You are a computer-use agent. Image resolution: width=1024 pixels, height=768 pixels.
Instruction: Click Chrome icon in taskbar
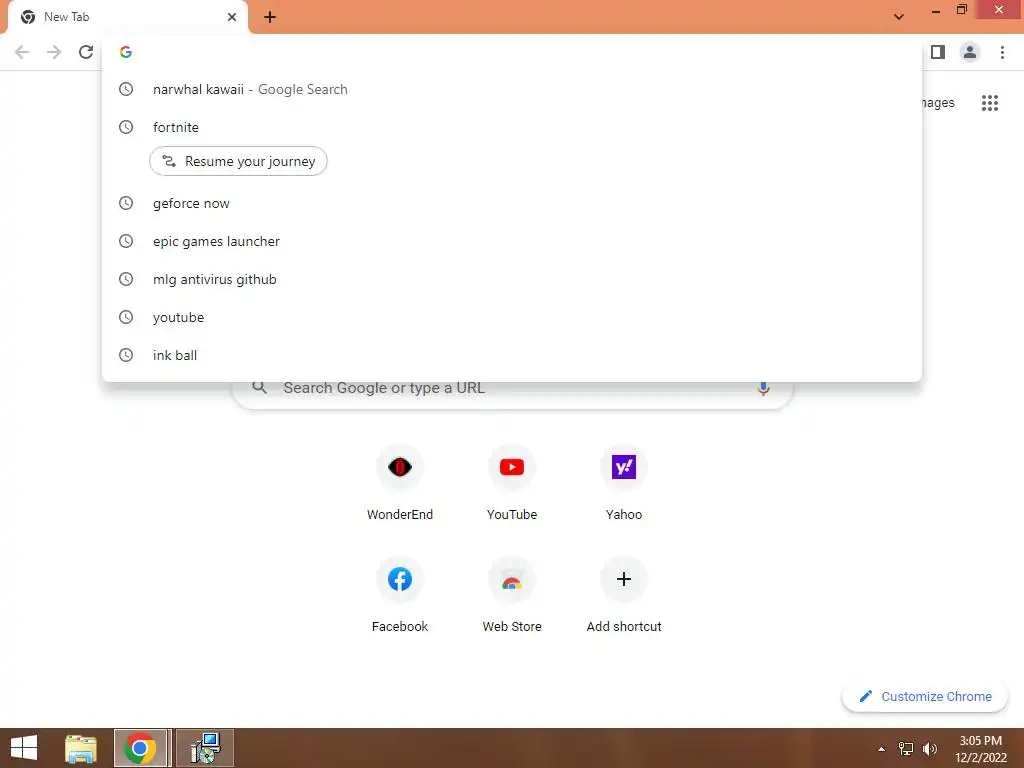pyautogui.click(x=139, y=748)
